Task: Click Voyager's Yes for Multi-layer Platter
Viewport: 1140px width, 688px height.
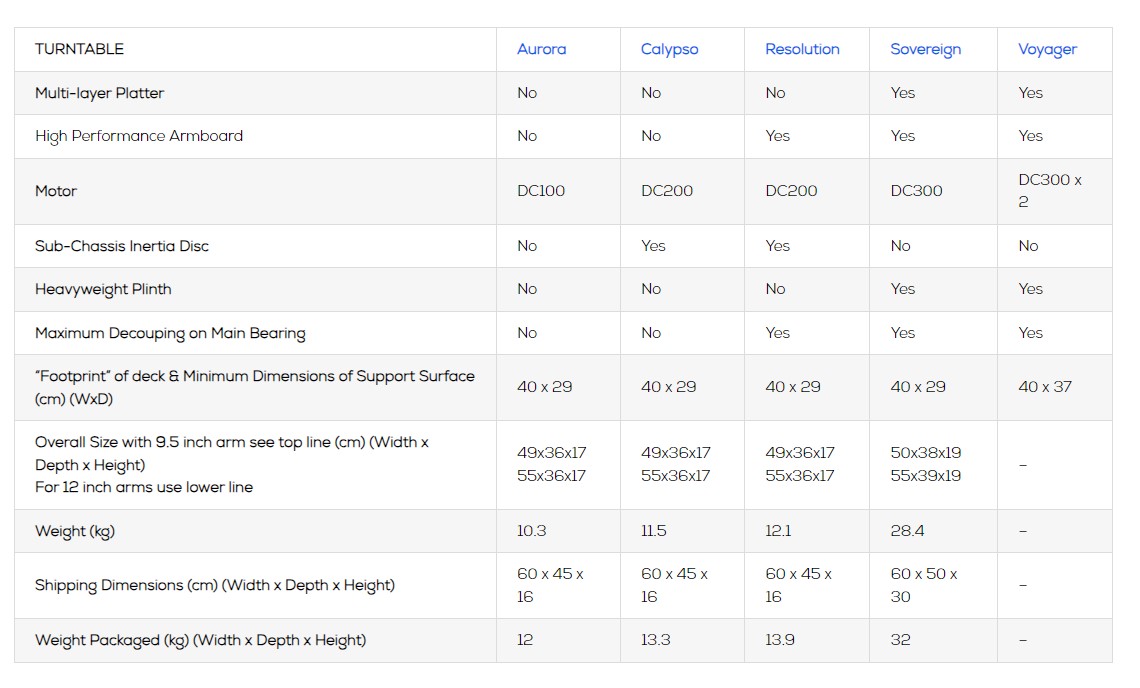Action: (1030, 93)
